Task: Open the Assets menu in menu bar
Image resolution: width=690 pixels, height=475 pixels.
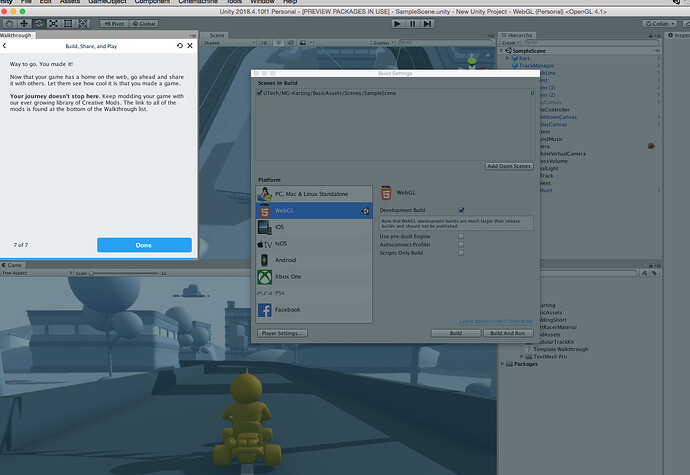Action: [x=70, y=2]
